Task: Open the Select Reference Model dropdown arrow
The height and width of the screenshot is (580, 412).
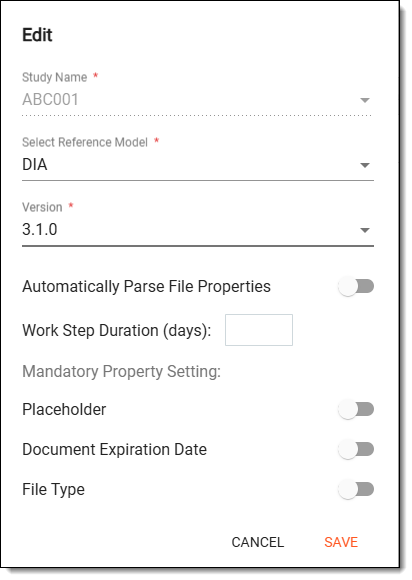Action: pyautogui.click(x=365, y=165)
